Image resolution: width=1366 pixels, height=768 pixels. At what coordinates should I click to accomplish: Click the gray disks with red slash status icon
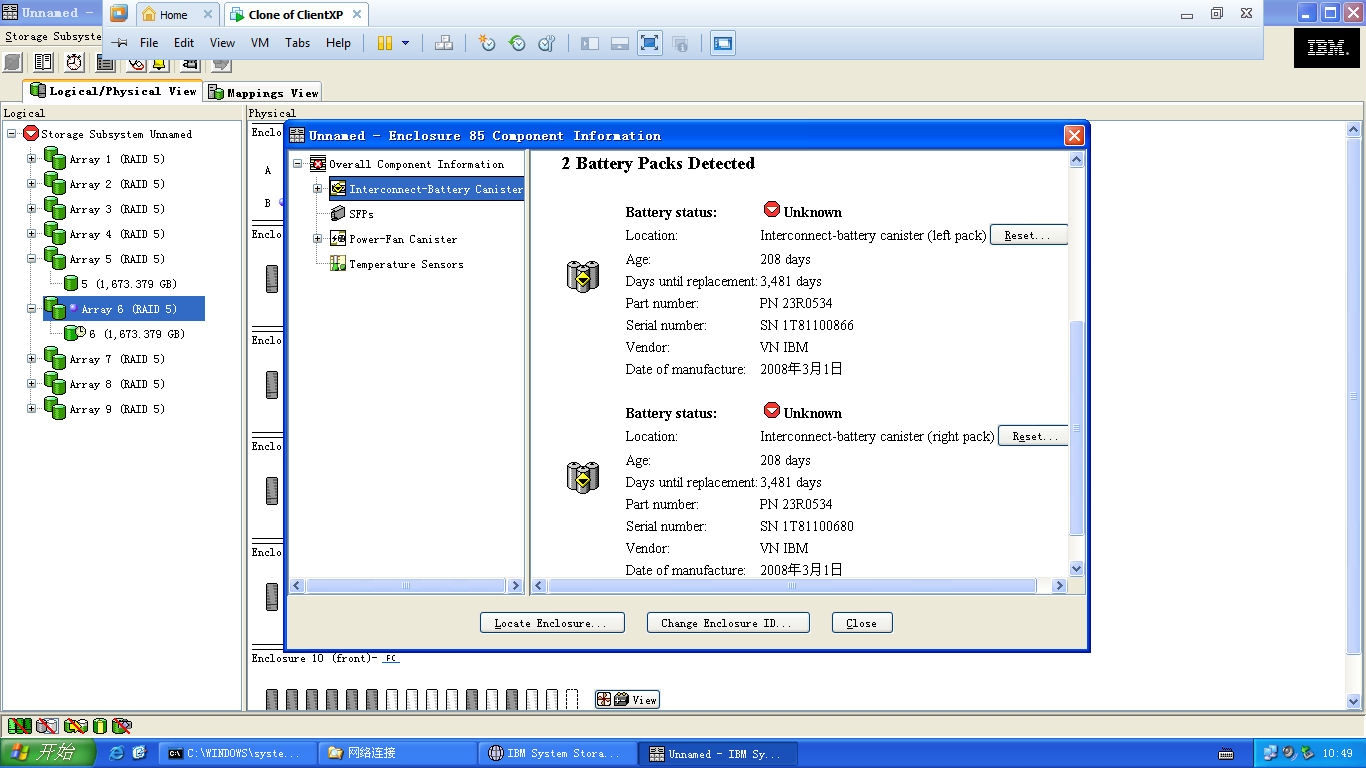46,726
